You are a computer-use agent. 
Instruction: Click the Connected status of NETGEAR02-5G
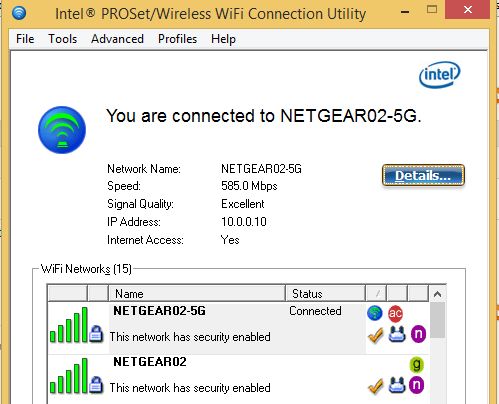tap(315, 311)
